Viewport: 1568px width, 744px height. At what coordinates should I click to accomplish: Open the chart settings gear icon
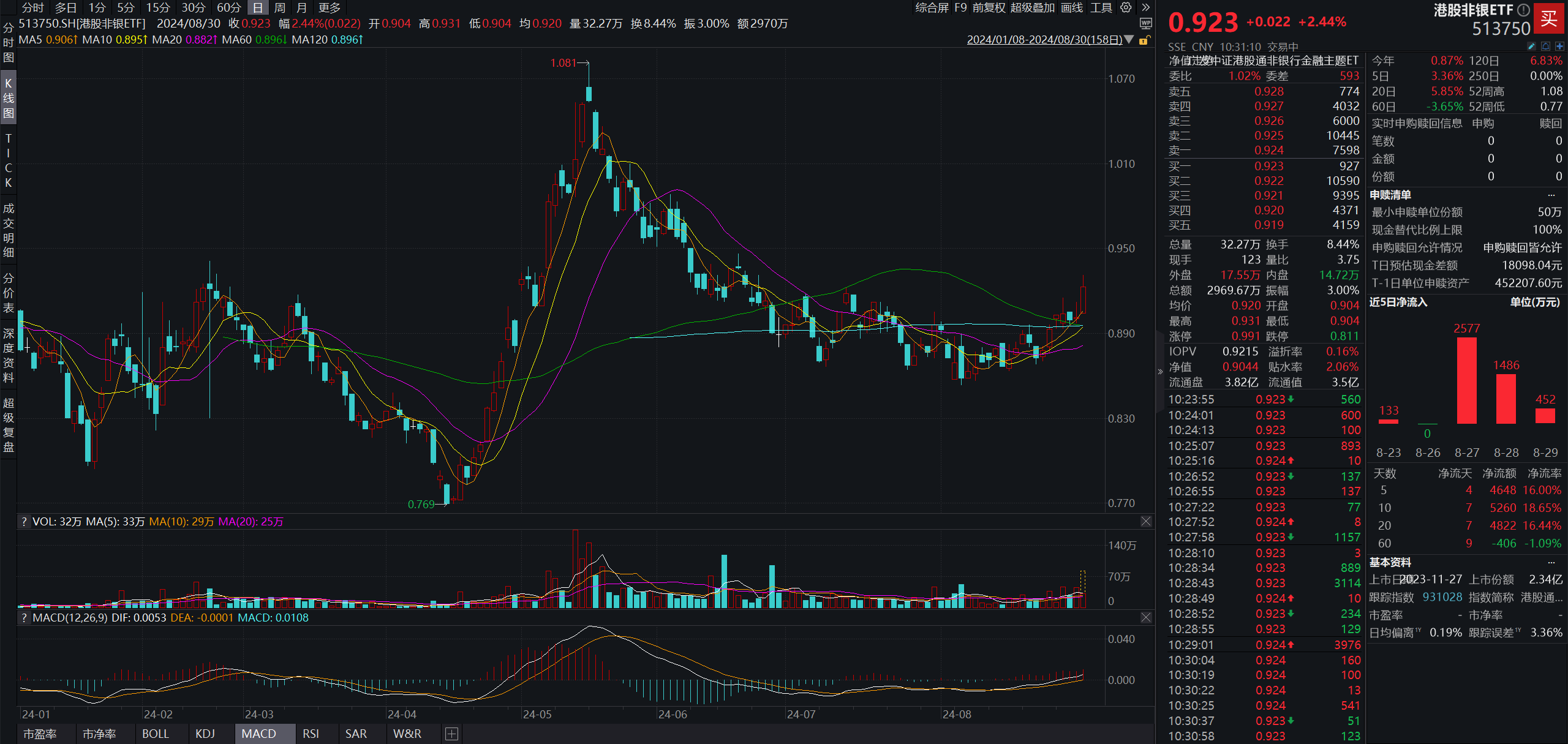(x=1126, y=7)
